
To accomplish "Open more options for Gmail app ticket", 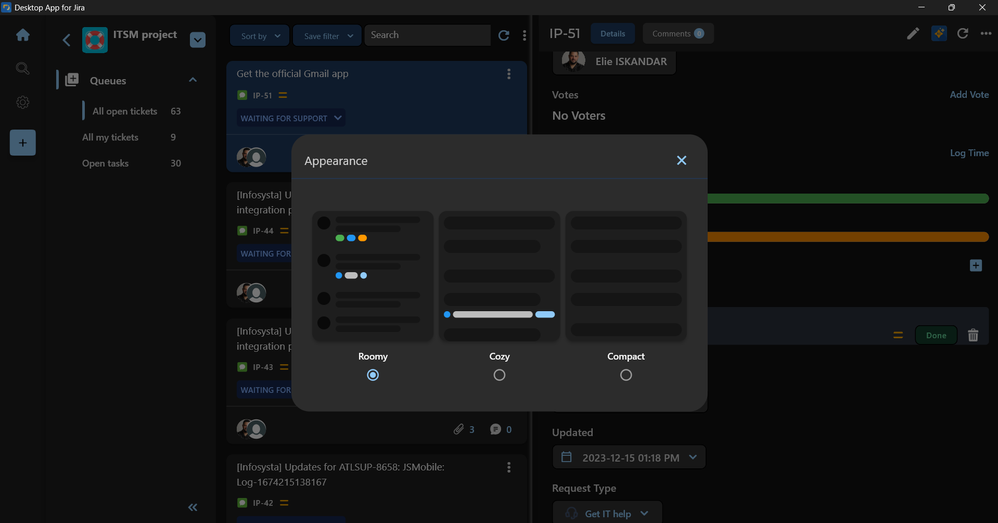I will click(x=509, y=74).
